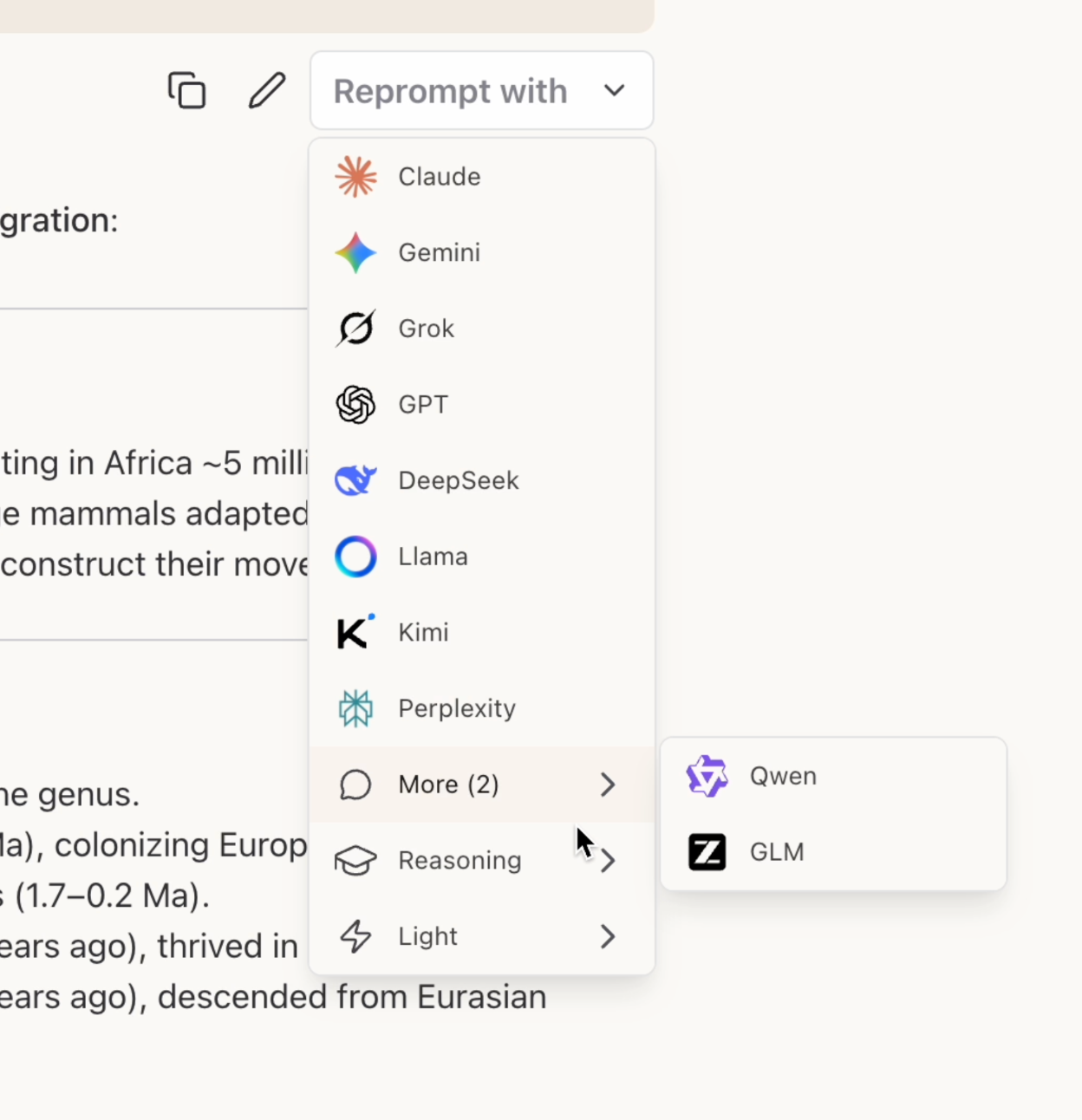Click the More (2) label
The width and height of the screenshot is (1082, 1120).
pos(448,785)
